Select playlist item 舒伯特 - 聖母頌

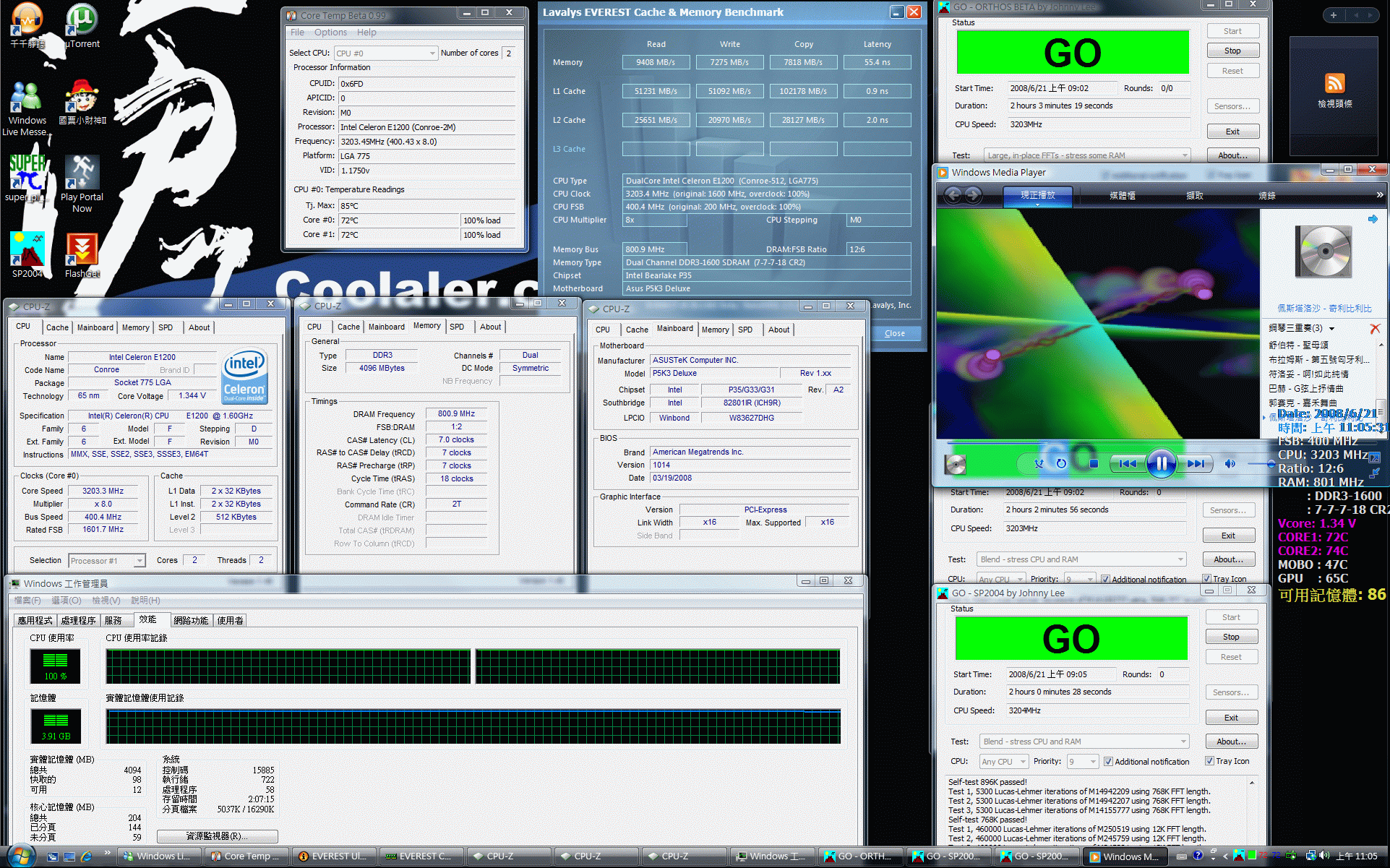(x=1298, y=345)
